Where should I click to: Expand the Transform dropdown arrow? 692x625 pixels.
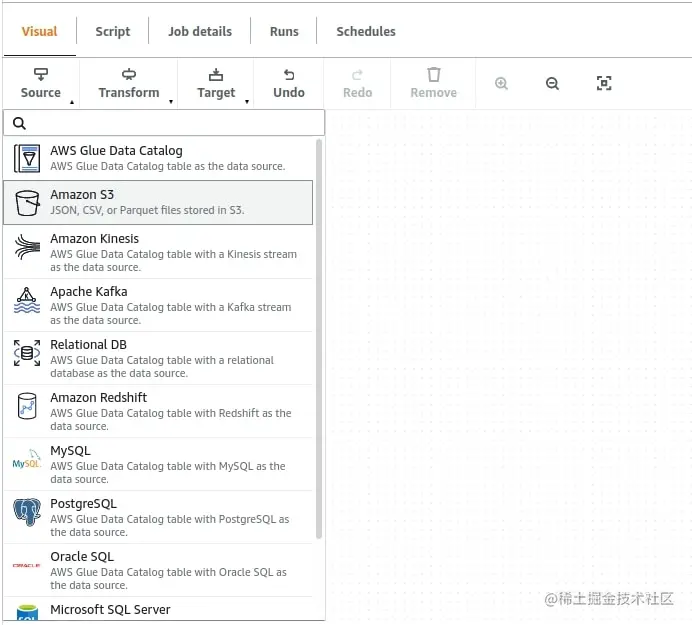click(x=171, y=102)
